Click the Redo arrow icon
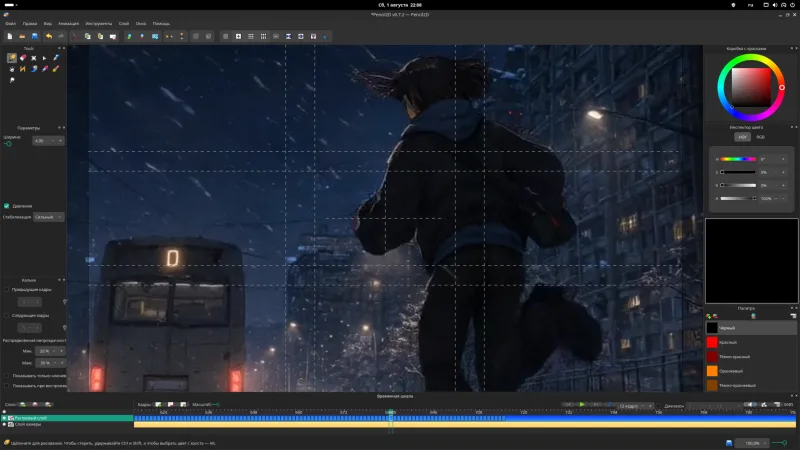Viewport: 800px width, 450px height. pyautogui.click(x=61, y=36)
